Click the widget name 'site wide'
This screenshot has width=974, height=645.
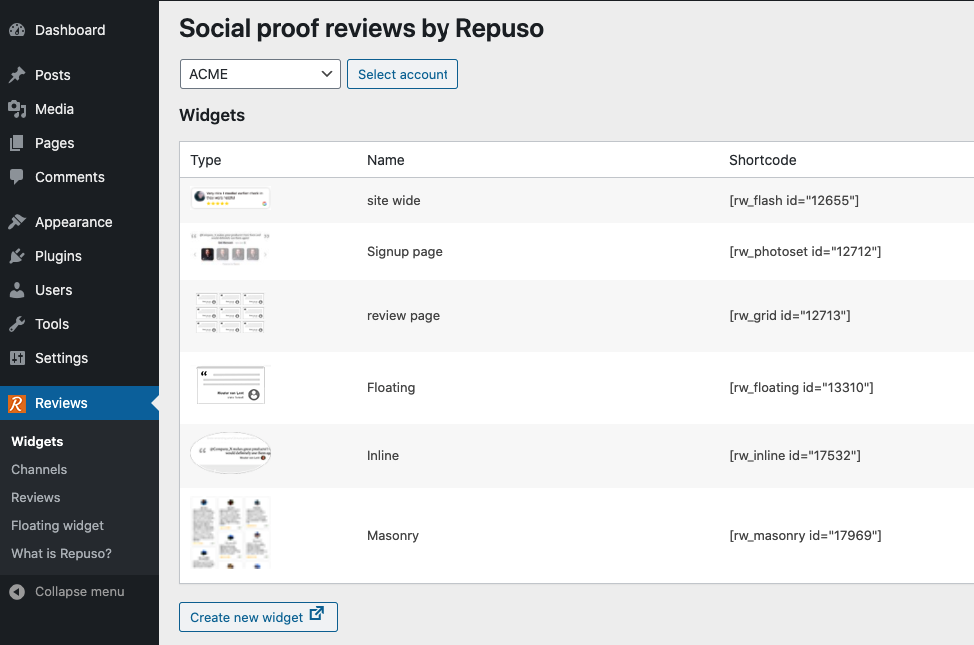[394, 201]
